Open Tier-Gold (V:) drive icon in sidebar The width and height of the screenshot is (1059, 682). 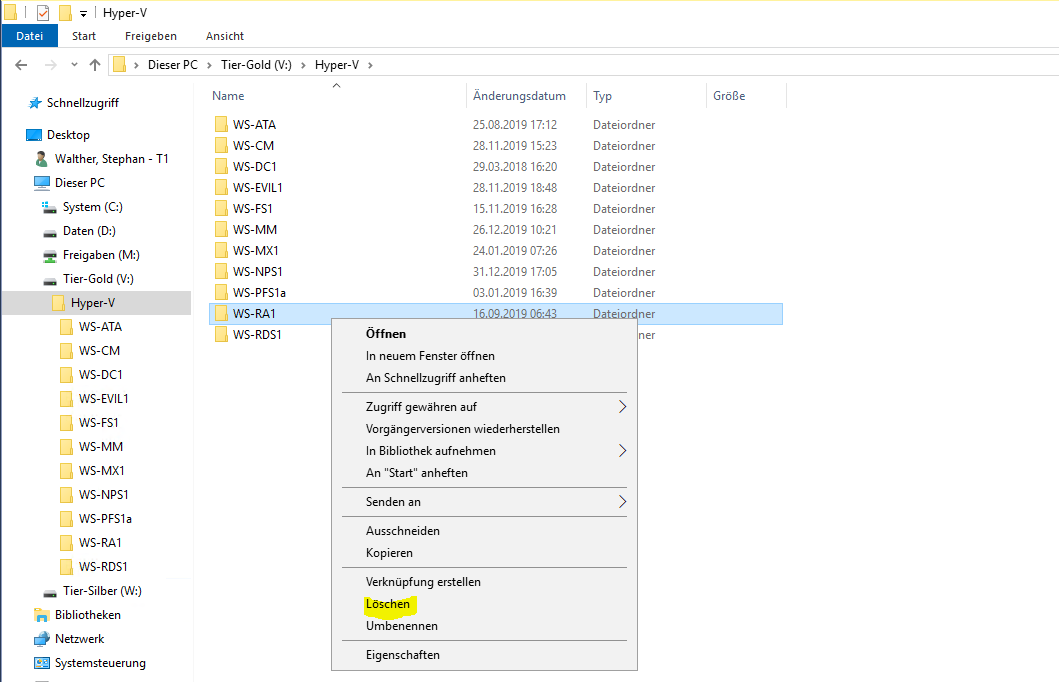49,280
